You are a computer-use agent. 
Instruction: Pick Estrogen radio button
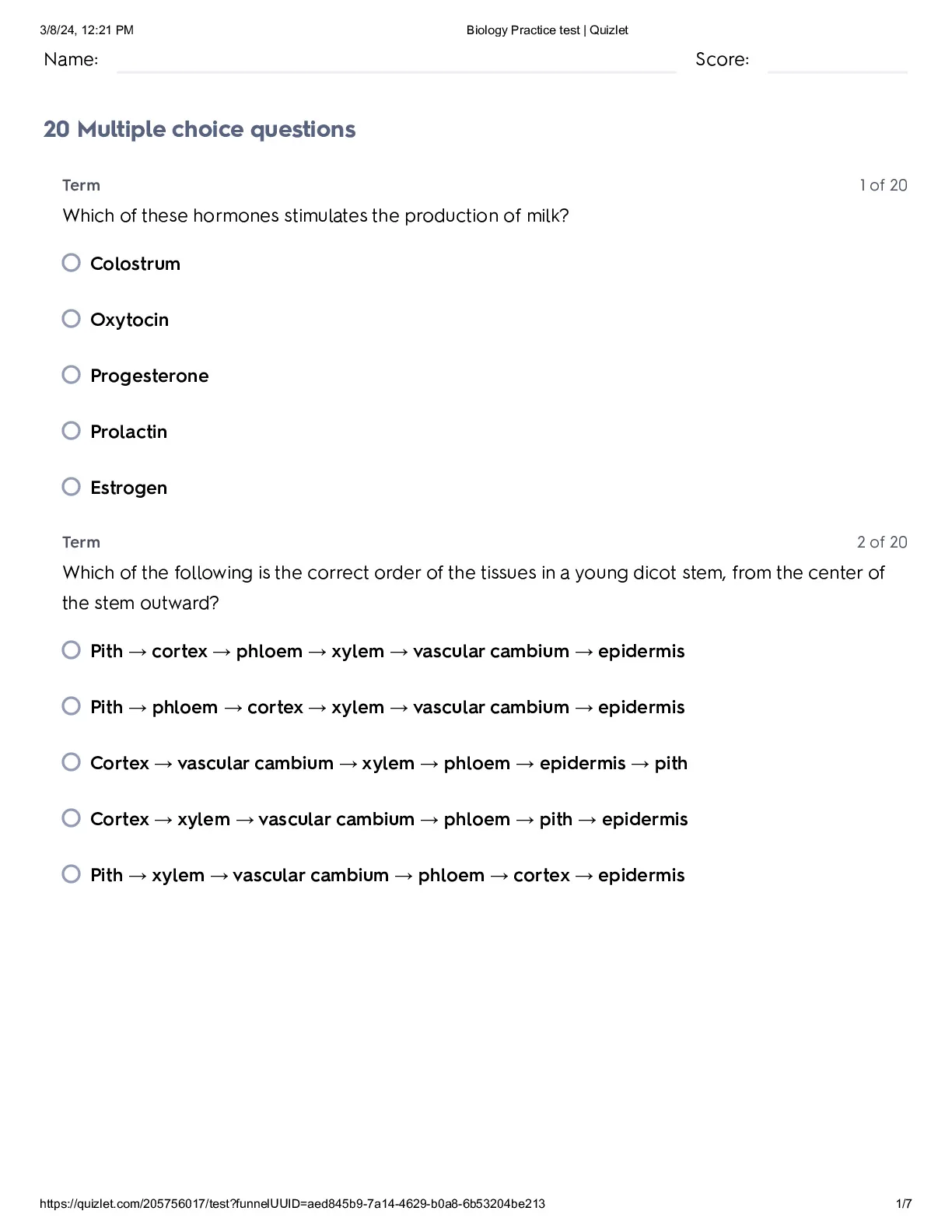pos(72,487)
